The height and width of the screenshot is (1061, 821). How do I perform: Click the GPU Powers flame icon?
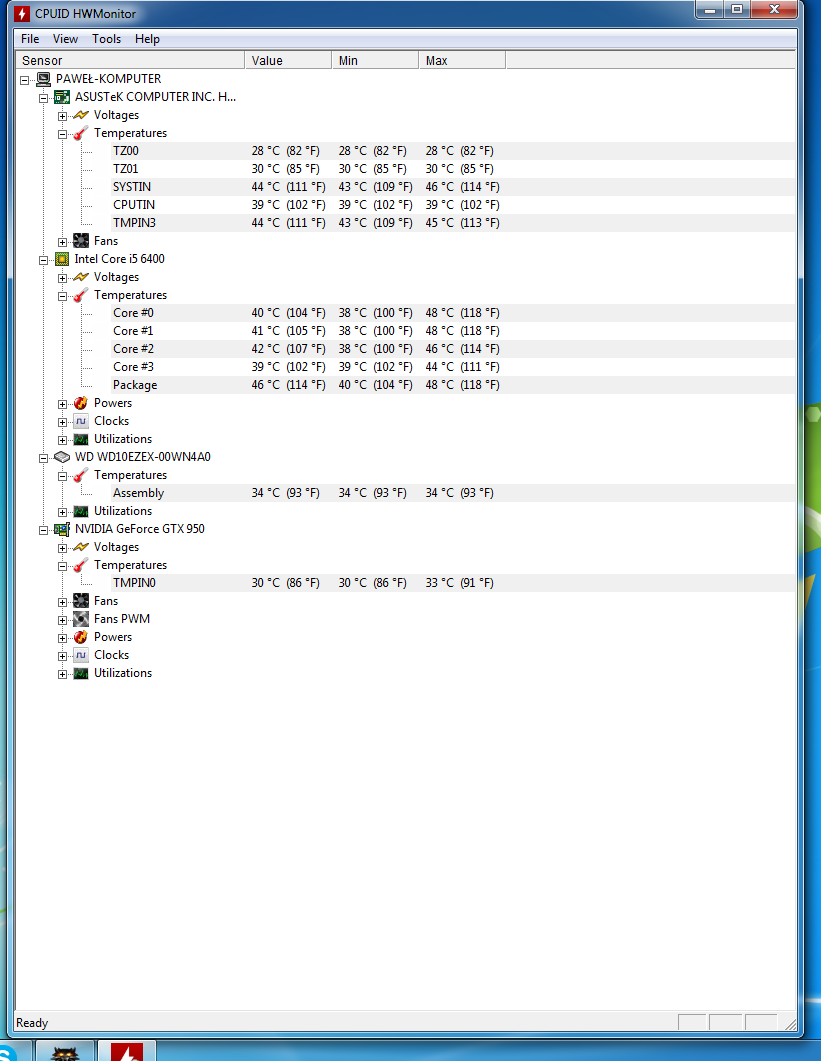point(81,637)
